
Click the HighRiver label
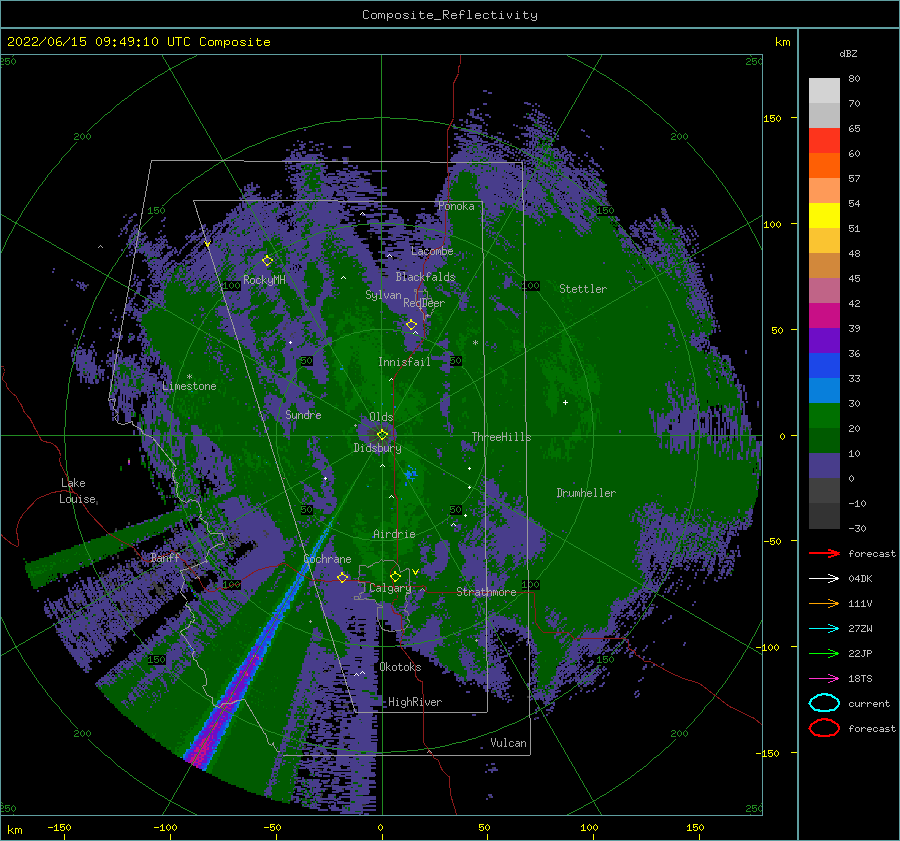415,702
